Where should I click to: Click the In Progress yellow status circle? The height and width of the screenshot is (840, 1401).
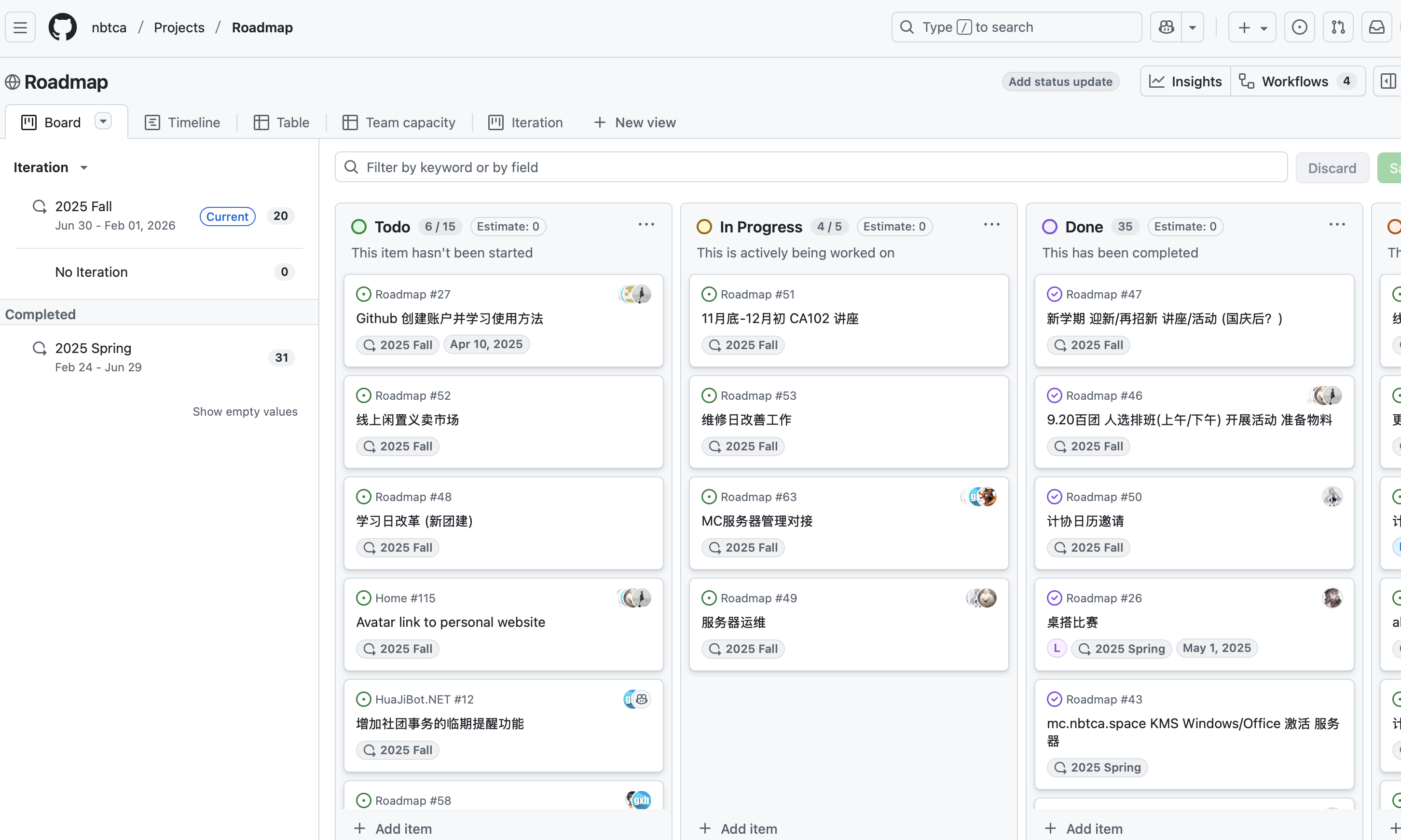coord(704,227)
